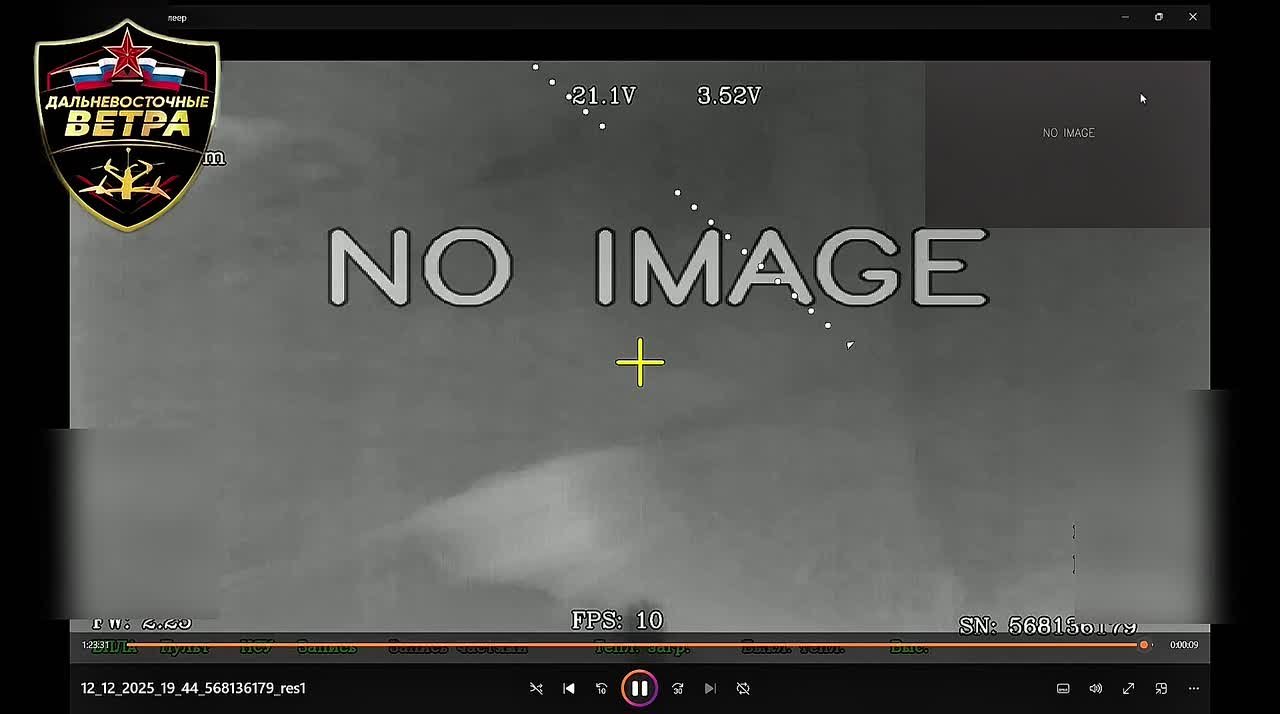Click the yellow crosshair in video center

point(640,362)
